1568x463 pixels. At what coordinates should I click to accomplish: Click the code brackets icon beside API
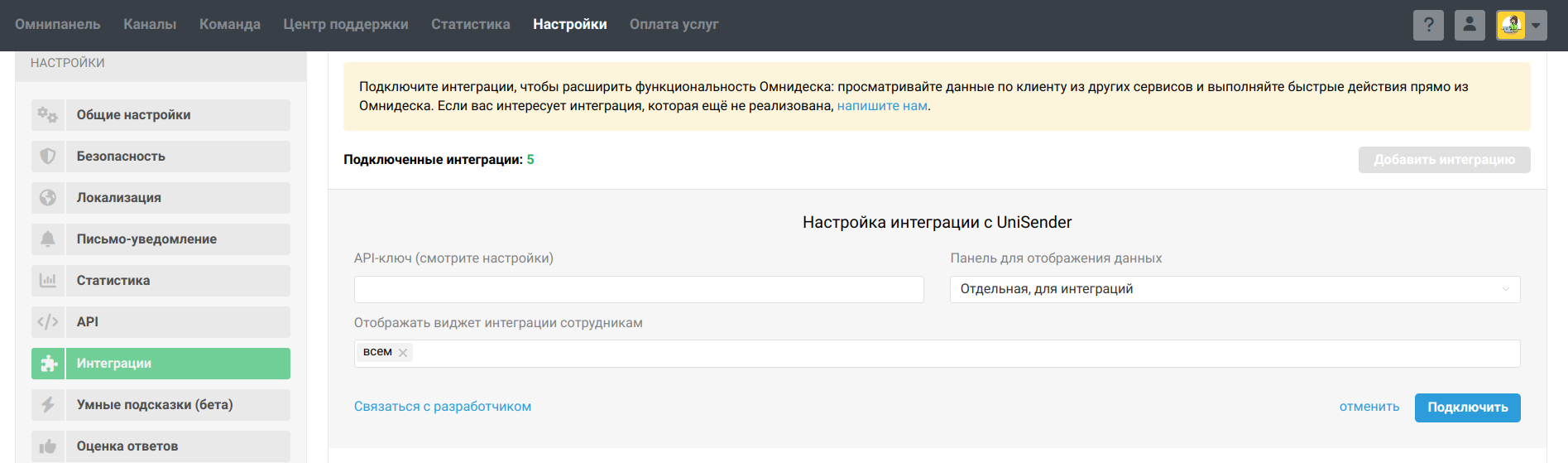click(48, 322)
